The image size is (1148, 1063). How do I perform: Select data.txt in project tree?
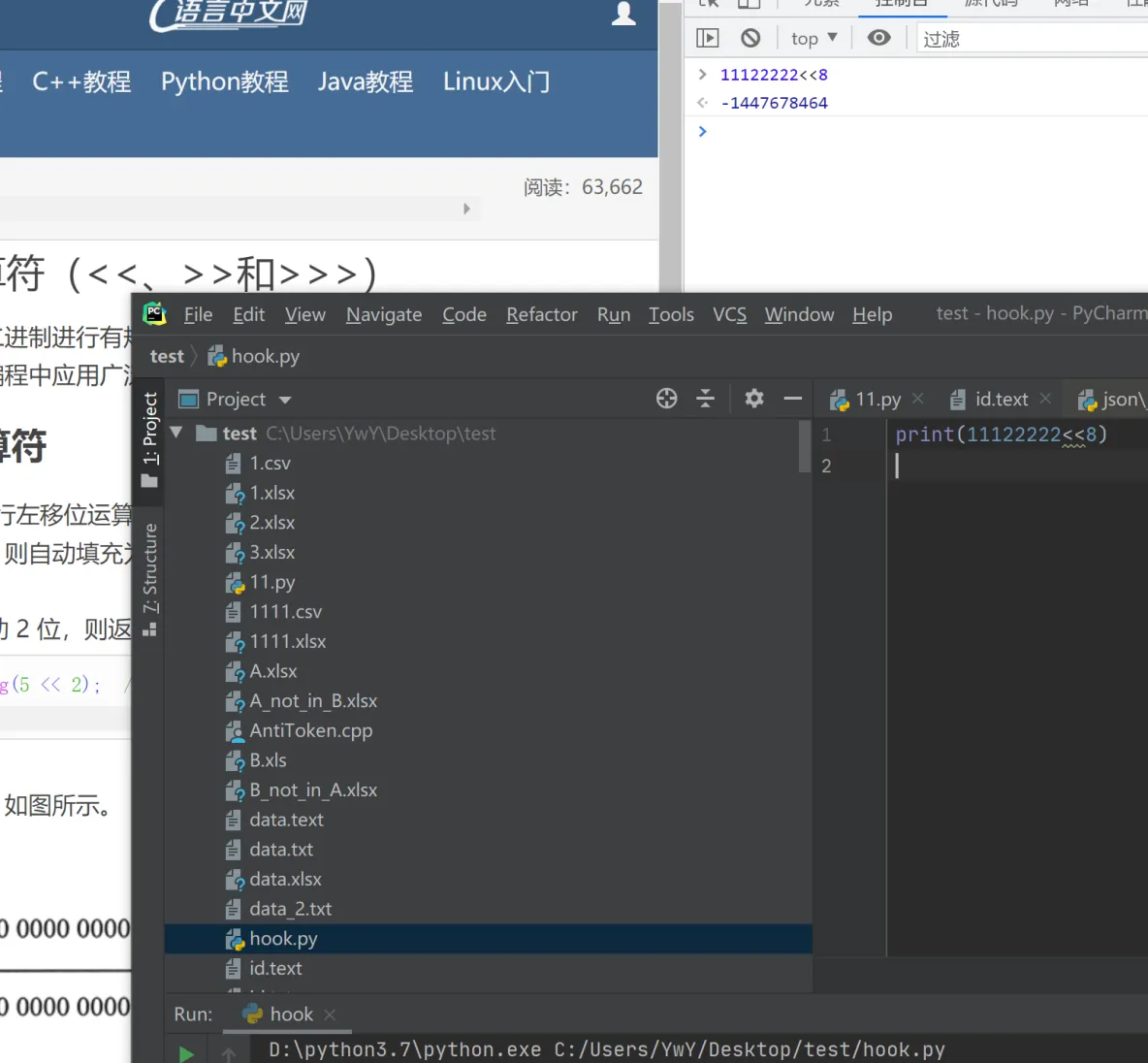coord(489,850)
